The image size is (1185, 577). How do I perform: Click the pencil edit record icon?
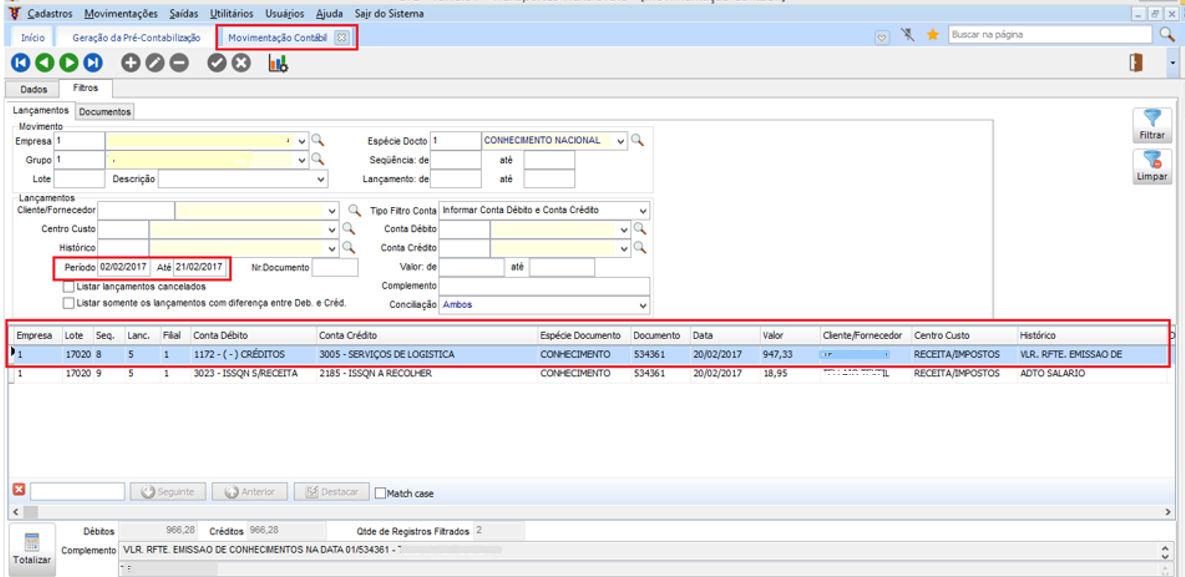pos(154,63)
